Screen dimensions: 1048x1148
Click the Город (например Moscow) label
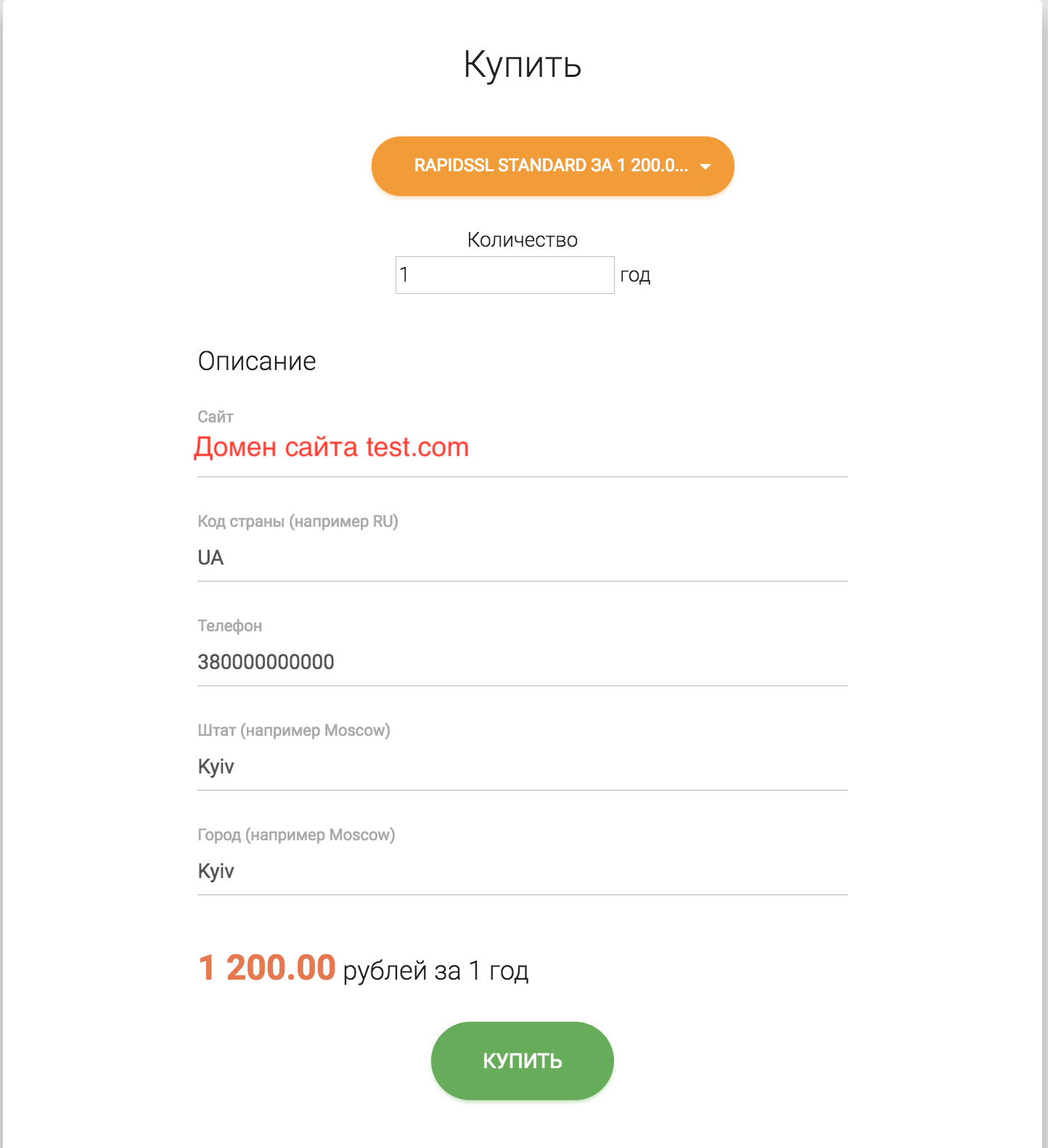(x=296, y=835)
